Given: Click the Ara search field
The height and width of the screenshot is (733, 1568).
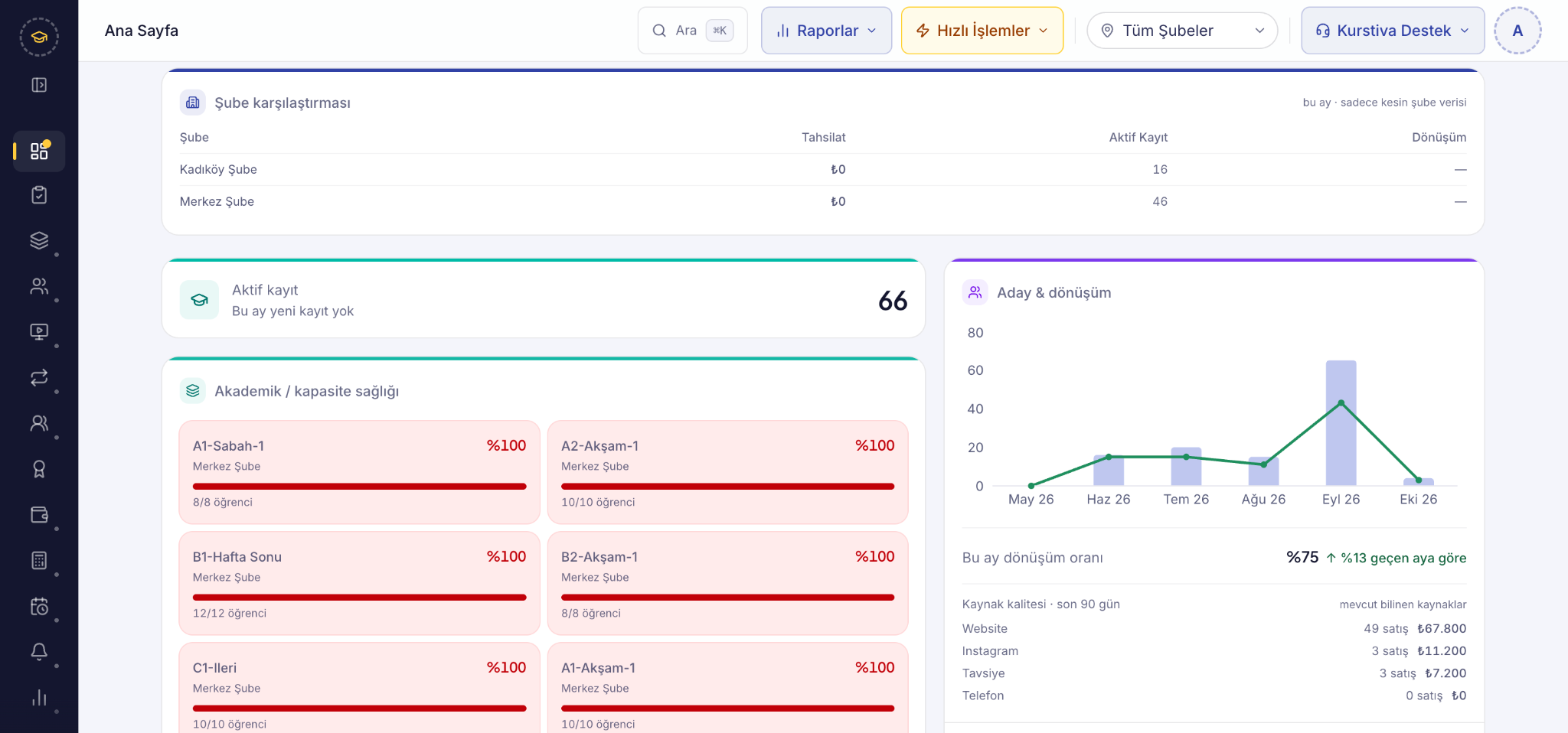Looking at the screenshot, I should click(x=692, y=31).
